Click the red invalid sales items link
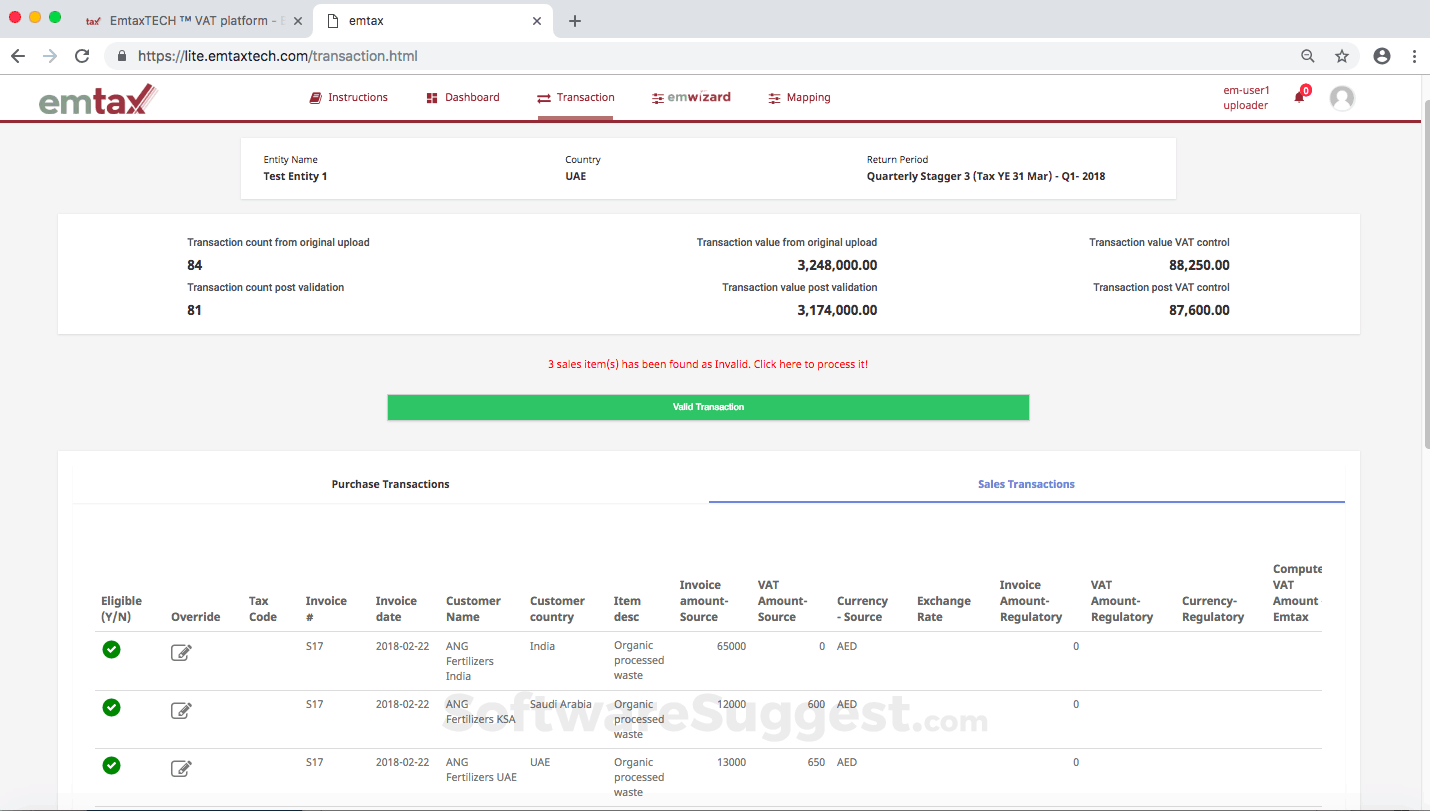 click(x=708, y=364)
